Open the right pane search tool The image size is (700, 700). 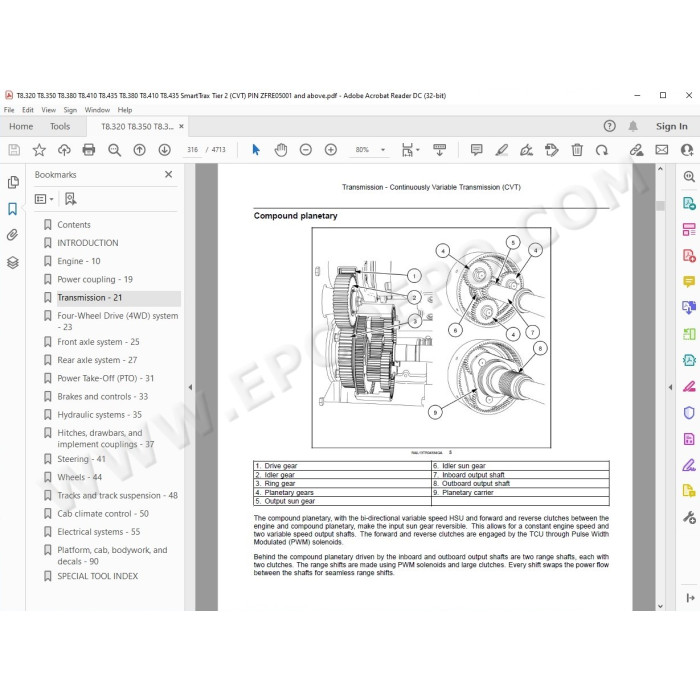689,177
